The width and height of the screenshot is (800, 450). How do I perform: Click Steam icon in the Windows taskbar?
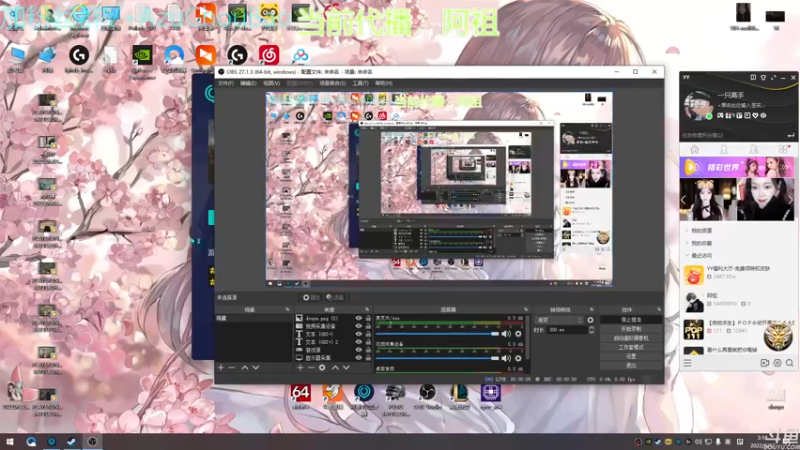71,441
